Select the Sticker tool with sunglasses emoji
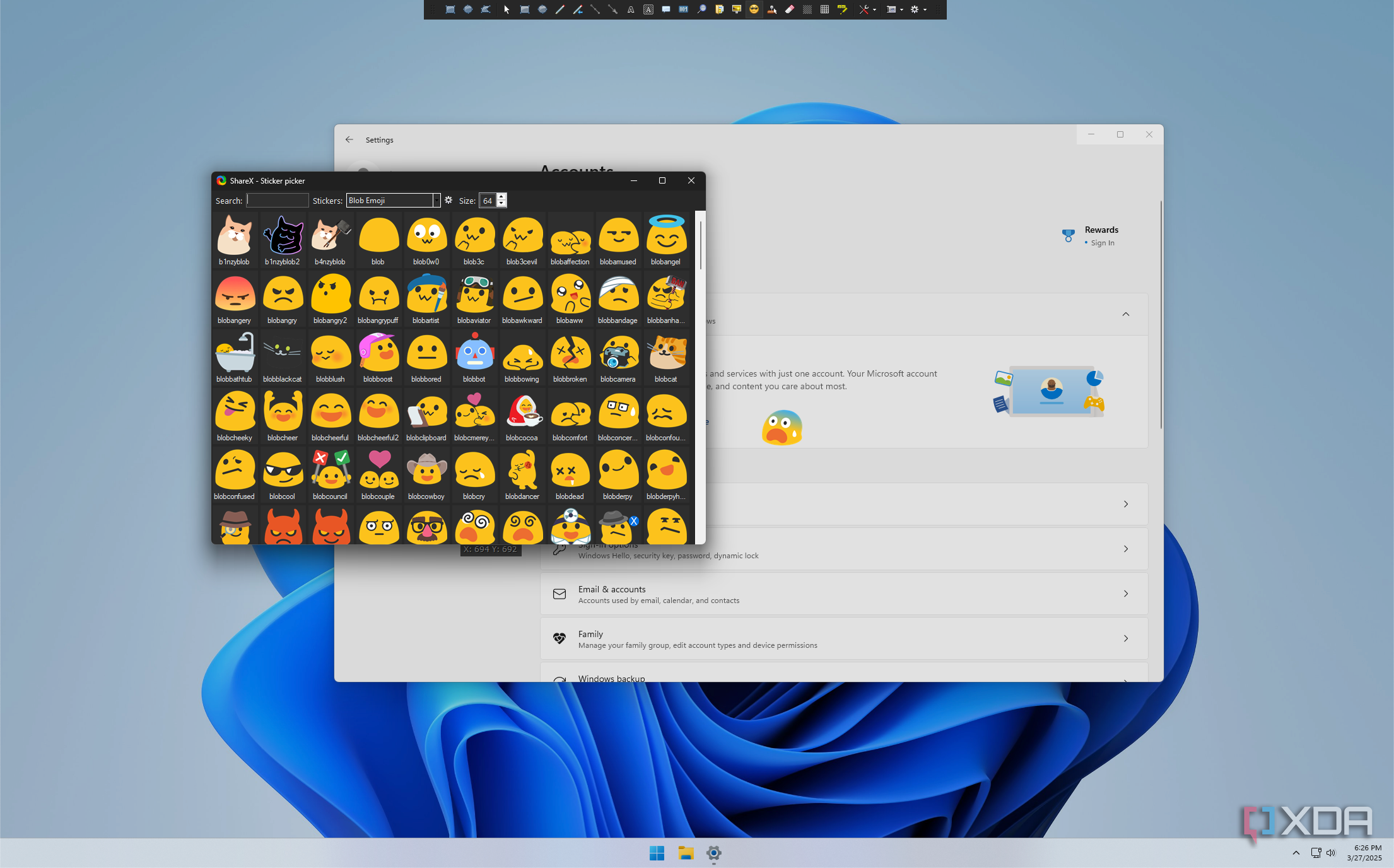Viewport: 1394px width, 868px height. point(754,9)
